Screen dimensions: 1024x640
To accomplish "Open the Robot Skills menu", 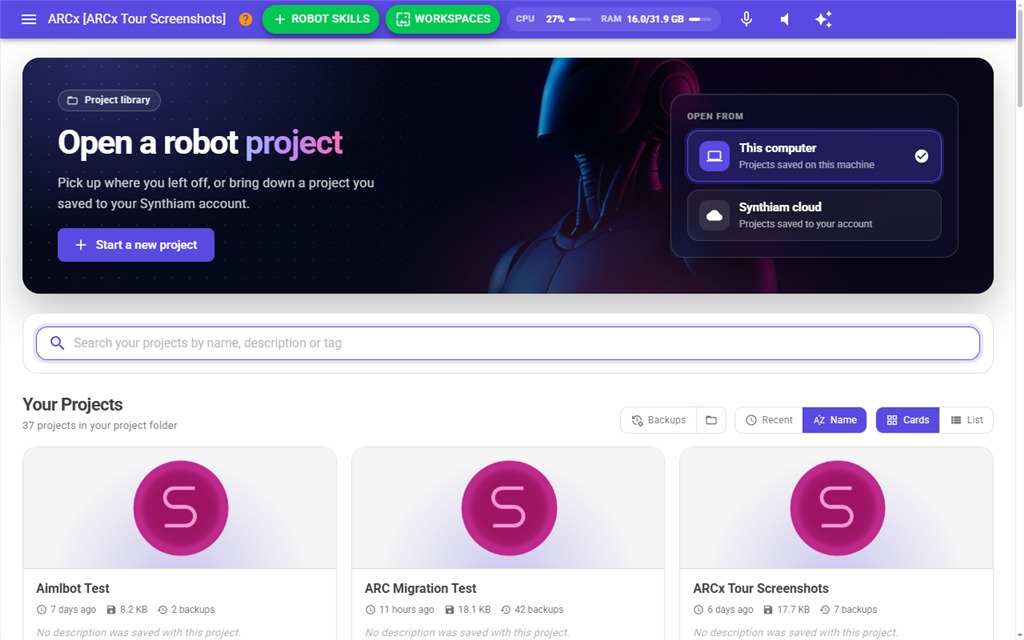I will coord(321,19).
